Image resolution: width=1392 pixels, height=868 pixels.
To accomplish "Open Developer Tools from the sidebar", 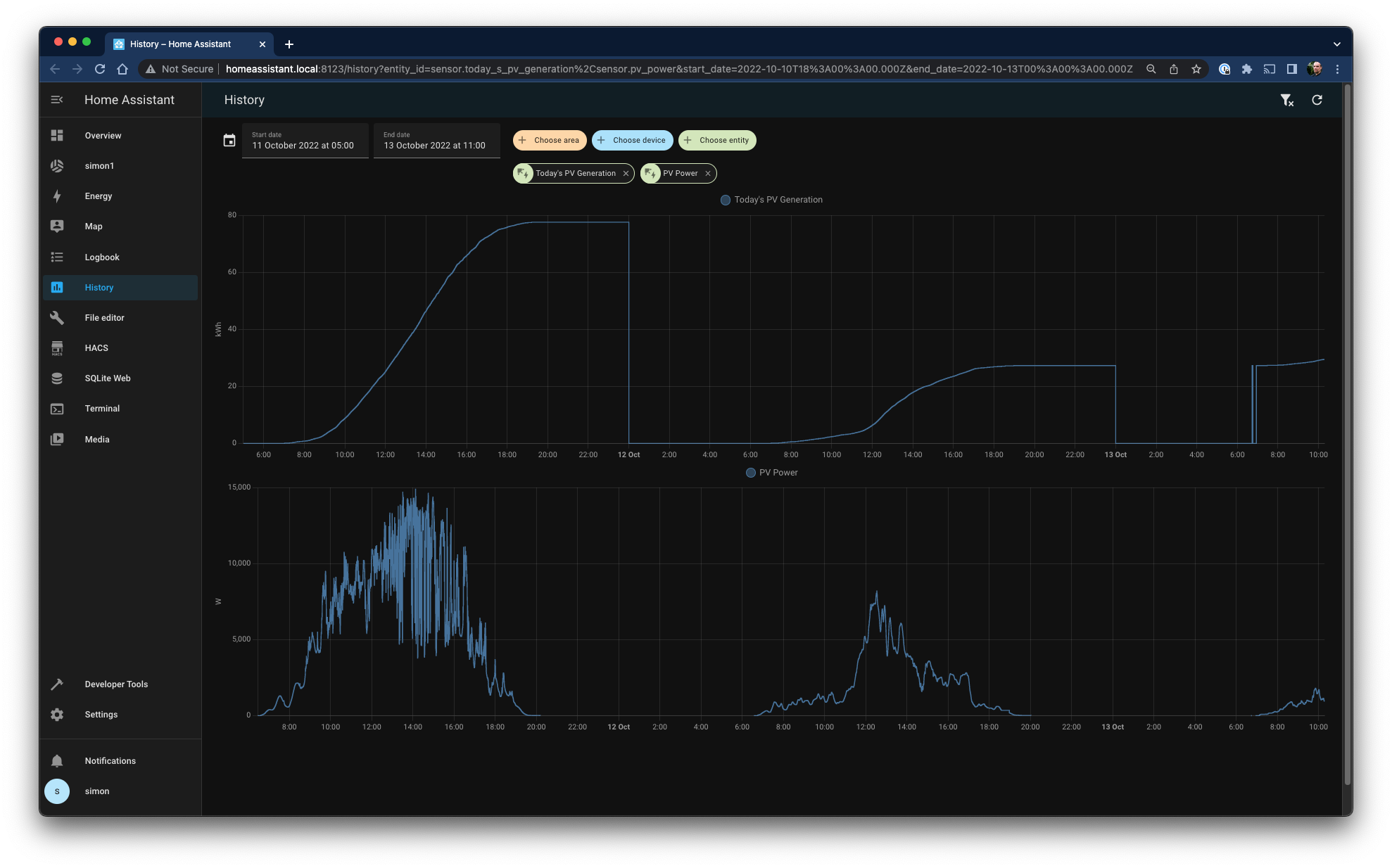I will pyautogui.click(x=115, y=684).
